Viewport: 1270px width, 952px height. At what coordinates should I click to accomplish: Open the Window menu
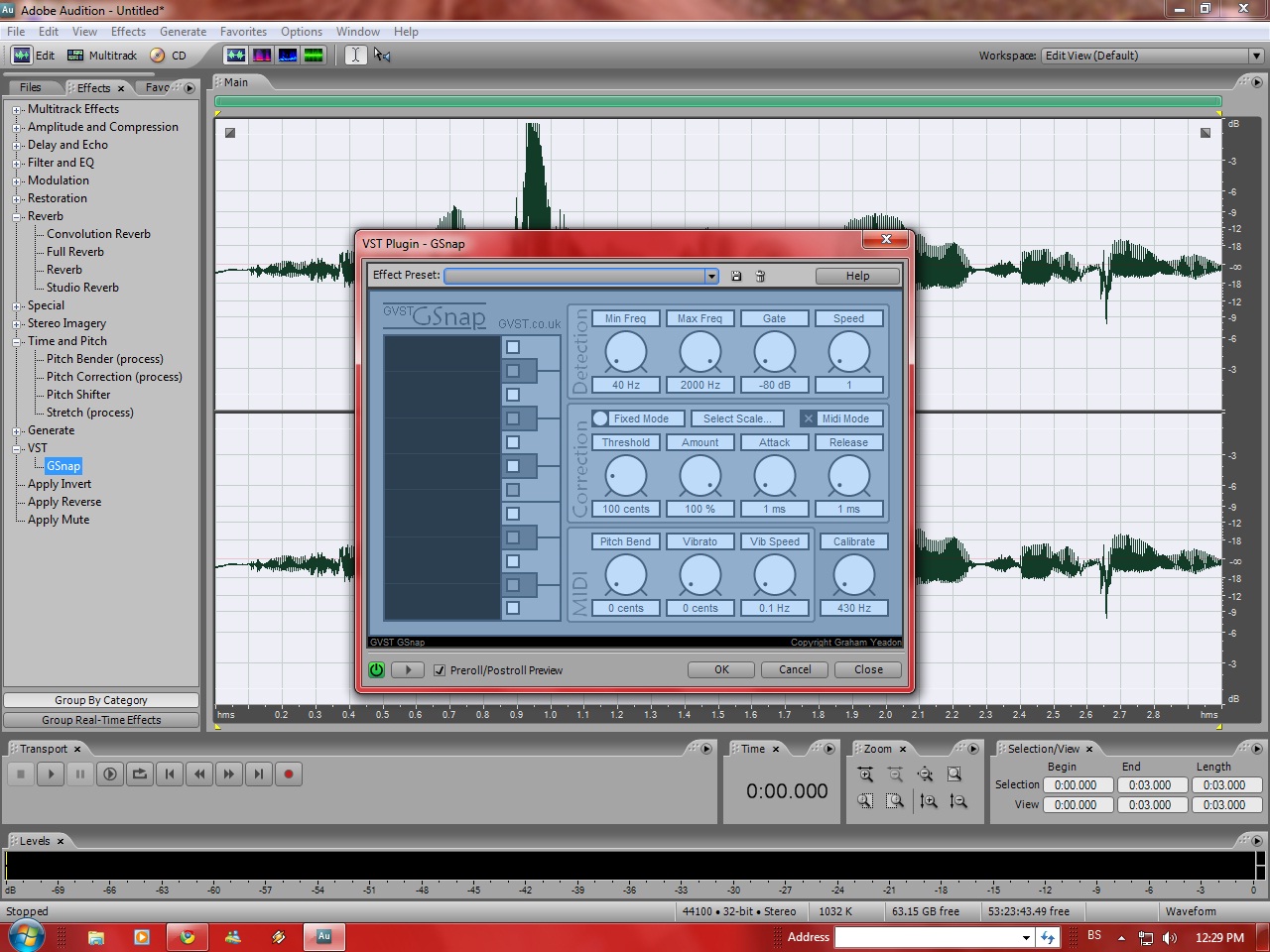coord(358,32)
